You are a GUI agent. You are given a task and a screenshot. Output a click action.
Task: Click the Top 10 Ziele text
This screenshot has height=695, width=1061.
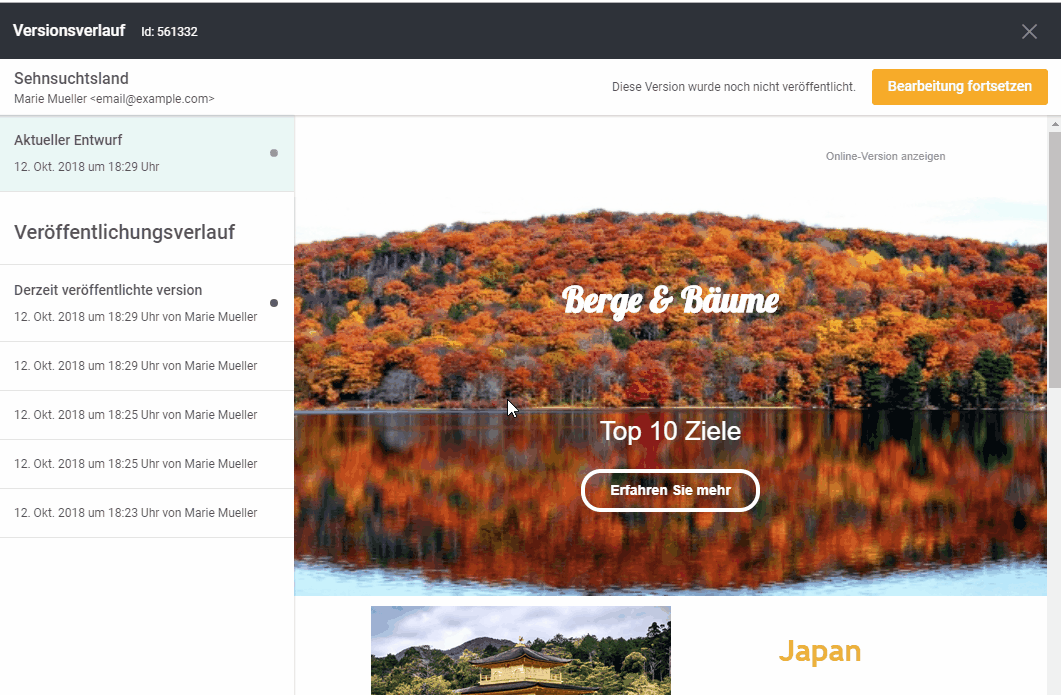(x=670, y=431)
